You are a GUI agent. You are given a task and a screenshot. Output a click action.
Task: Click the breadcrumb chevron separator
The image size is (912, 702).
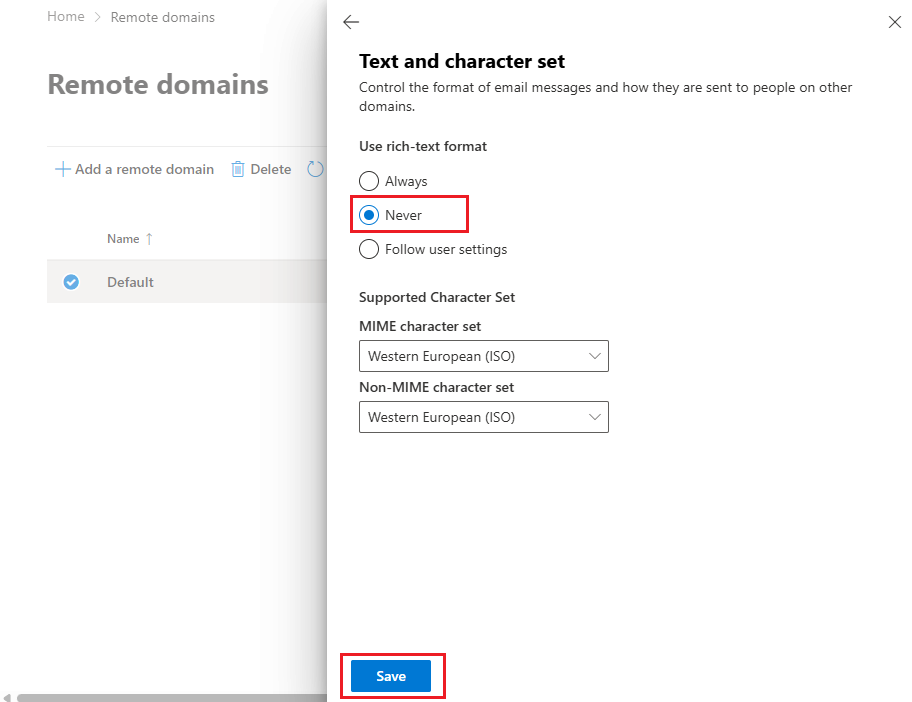[98, 17]
